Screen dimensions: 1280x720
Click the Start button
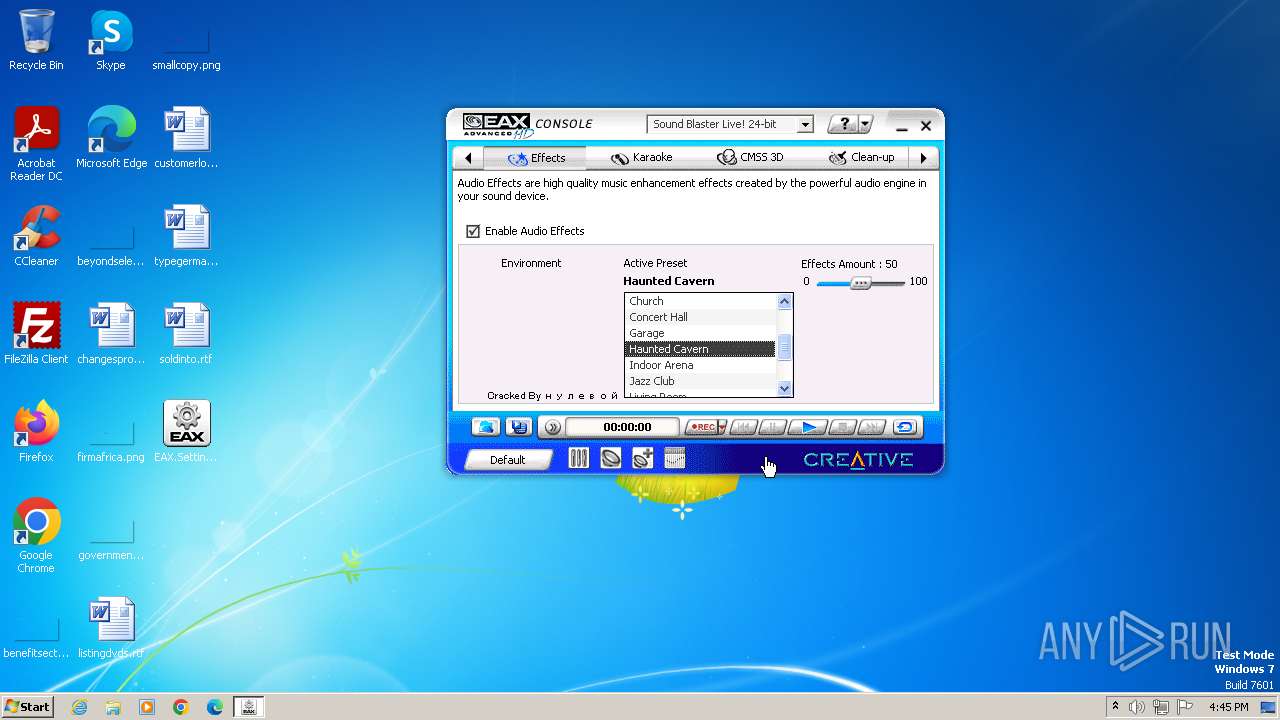(x=27, y=707)
